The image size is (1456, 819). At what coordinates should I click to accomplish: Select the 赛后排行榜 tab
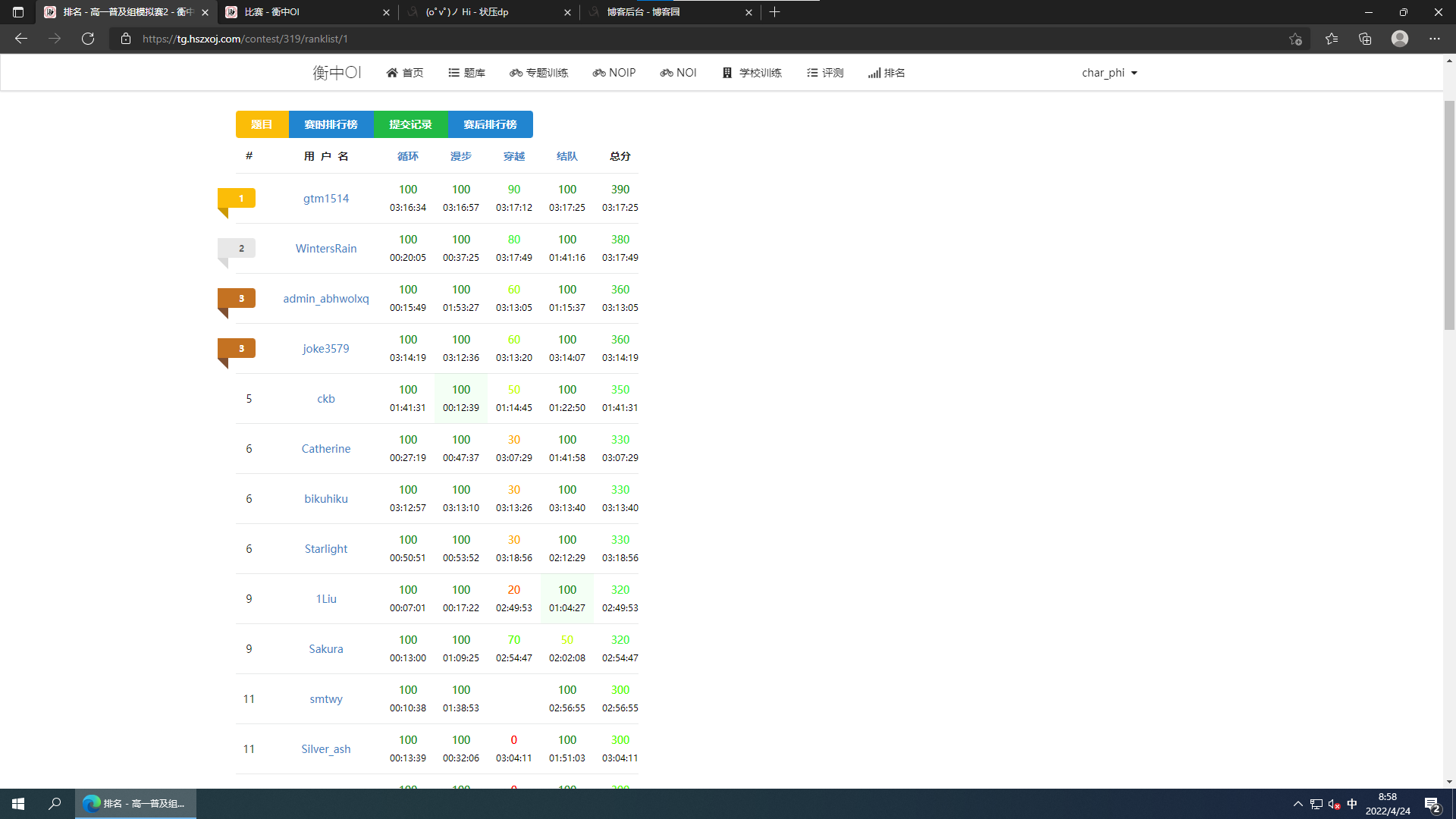(490, 124)
